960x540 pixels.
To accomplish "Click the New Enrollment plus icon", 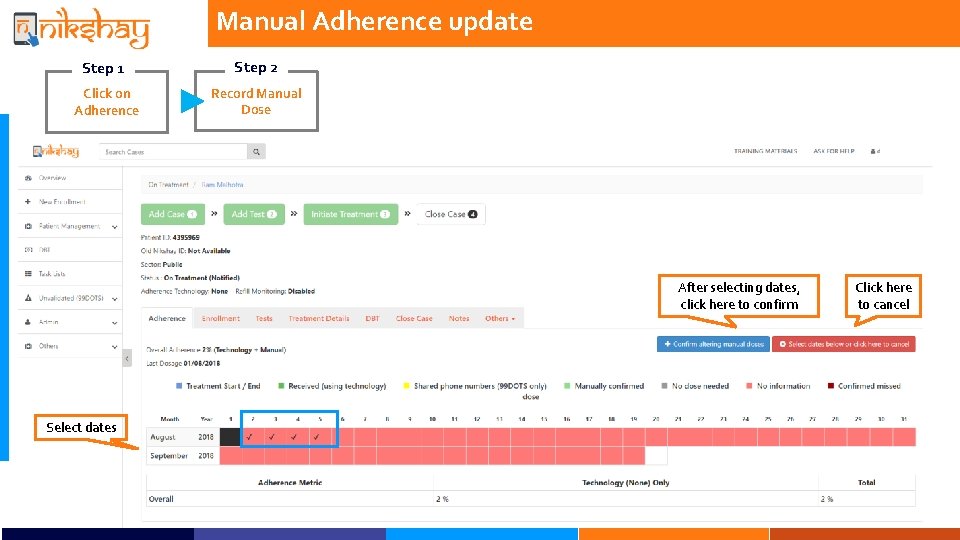I will point(28,201).
